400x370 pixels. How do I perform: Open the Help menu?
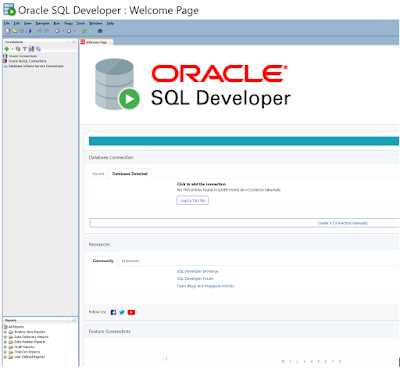110,23
